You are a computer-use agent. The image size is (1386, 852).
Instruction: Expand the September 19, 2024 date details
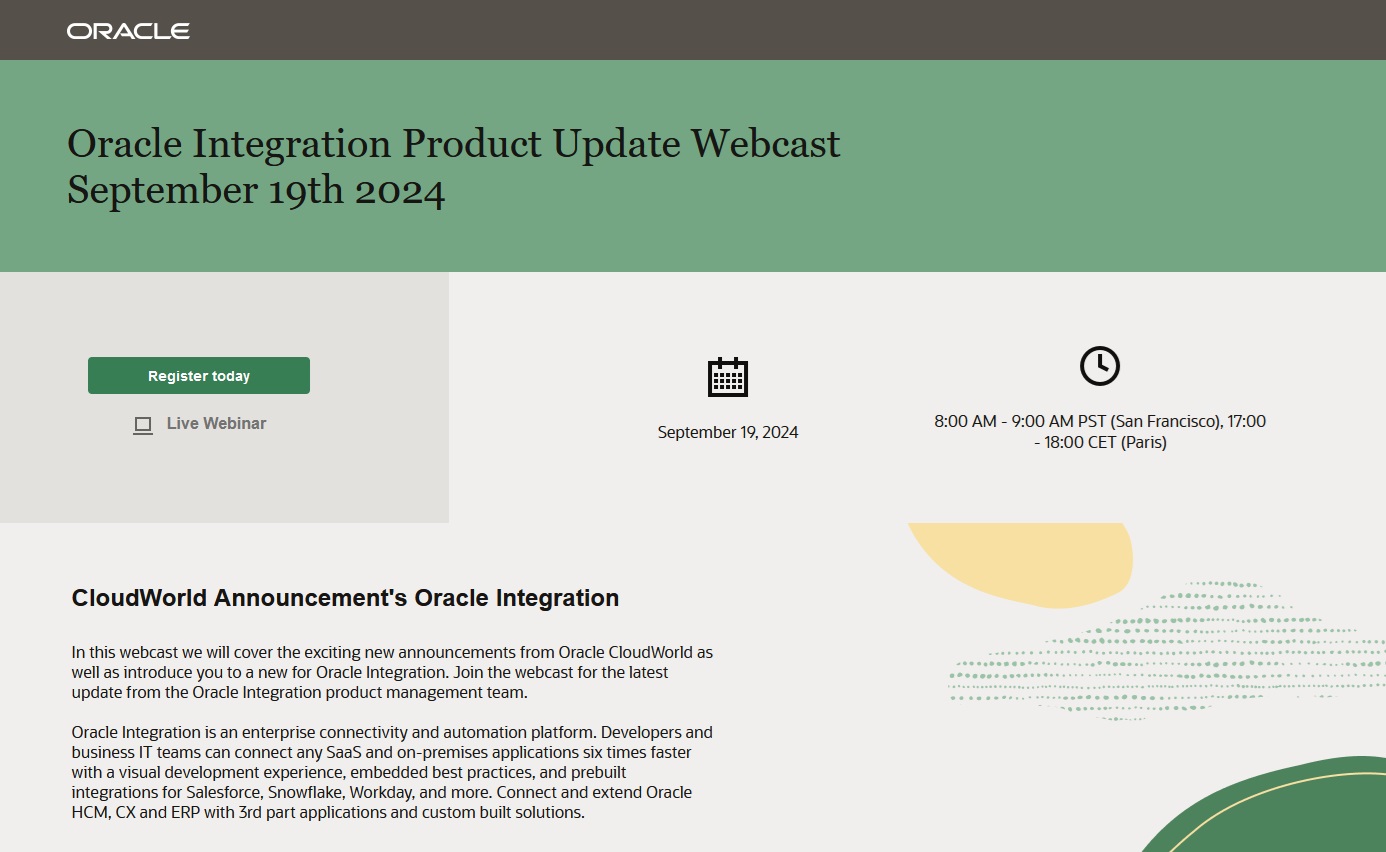[727, 432]
